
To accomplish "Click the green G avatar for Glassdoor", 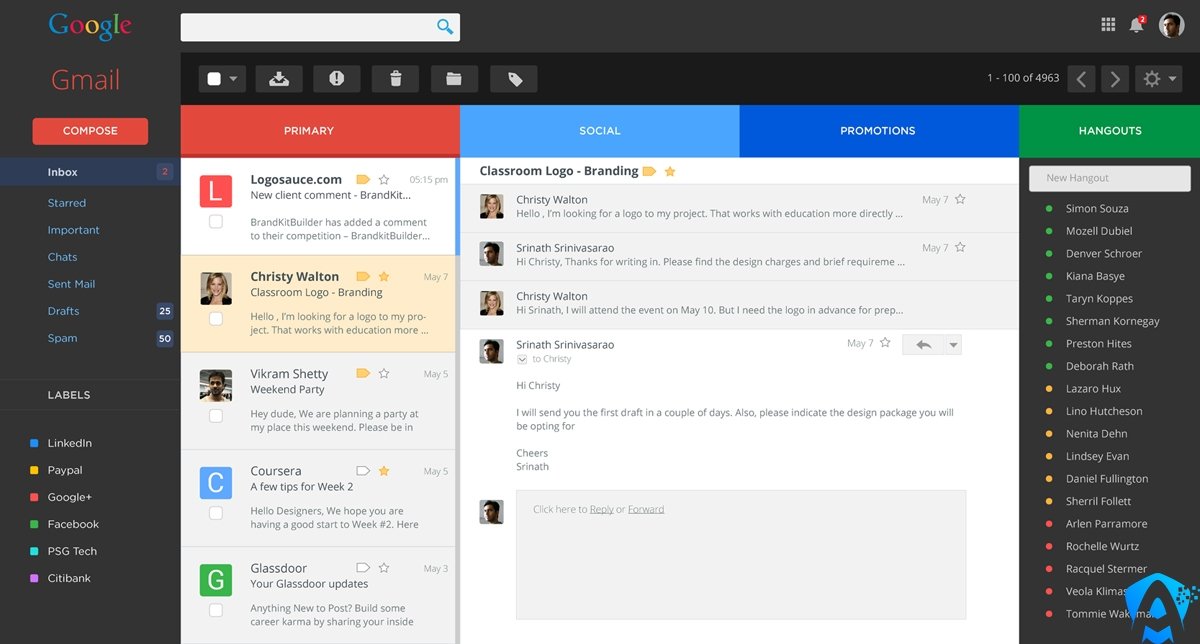I will click(216, 581).
